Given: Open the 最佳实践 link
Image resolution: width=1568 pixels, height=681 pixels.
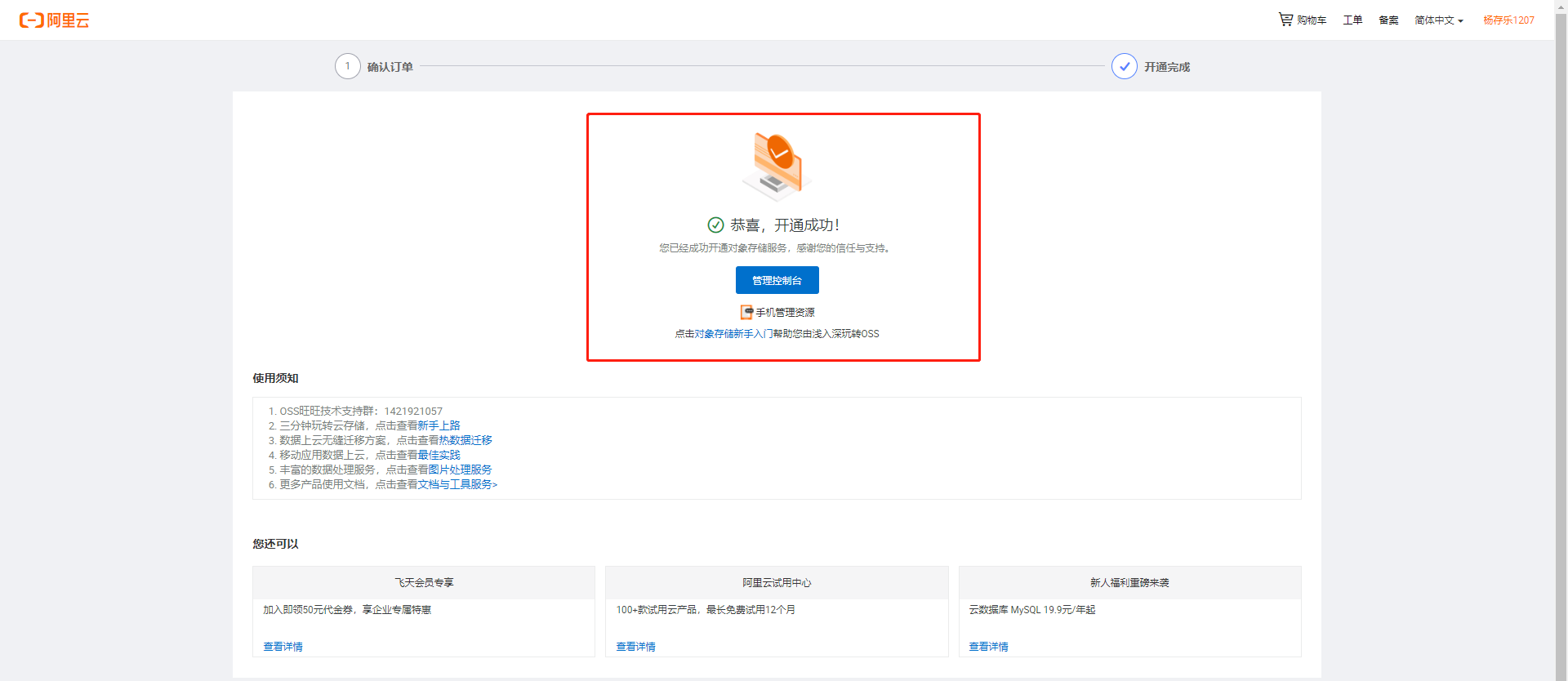Looking at the screenshot, I should pyautogui.click(x=439, y=455).
